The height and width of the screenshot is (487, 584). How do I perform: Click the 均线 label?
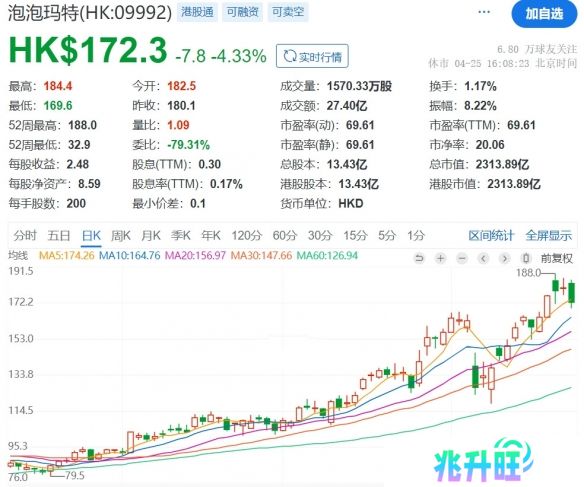[18, 255]
